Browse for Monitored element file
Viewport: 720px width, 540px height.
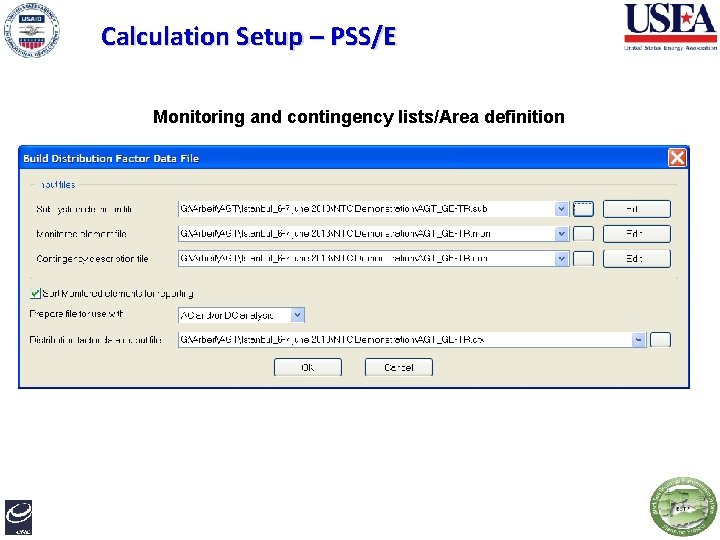tap(583, 234)
